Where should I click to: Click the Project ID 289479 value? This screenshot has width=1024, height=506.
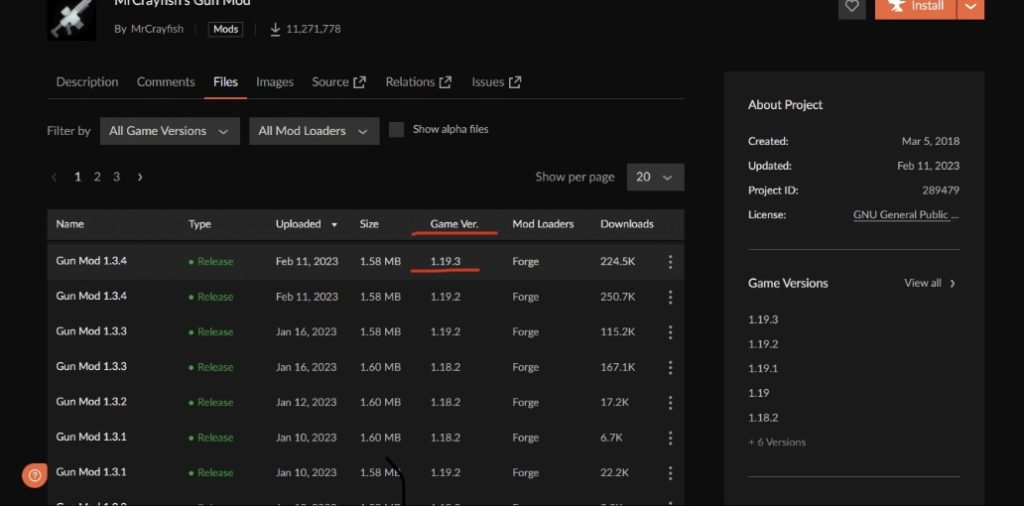pyautogui.click(x=940, y=190)
